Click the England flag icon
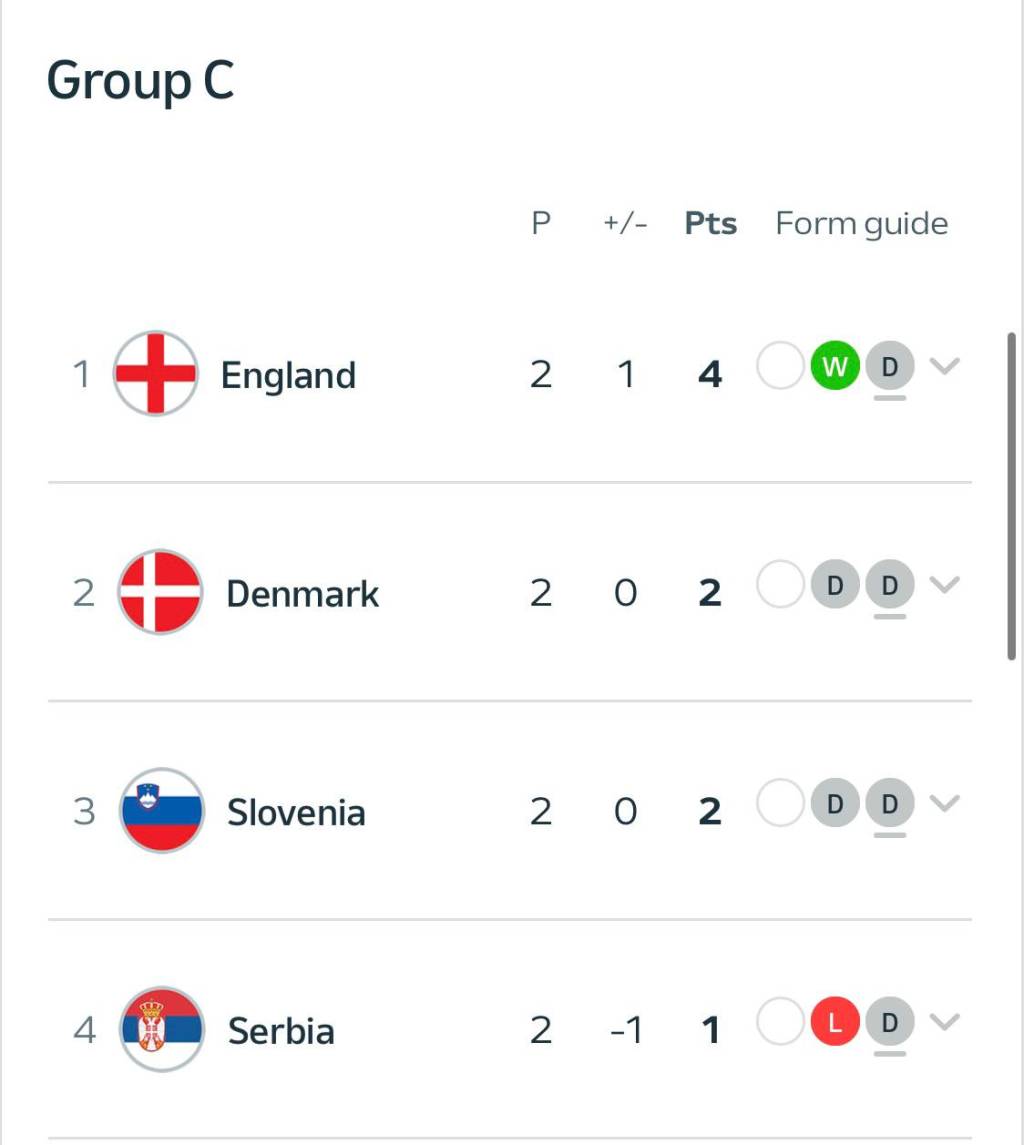The width and height of the screenshot is (1024, 1145). tap(155, 374)
